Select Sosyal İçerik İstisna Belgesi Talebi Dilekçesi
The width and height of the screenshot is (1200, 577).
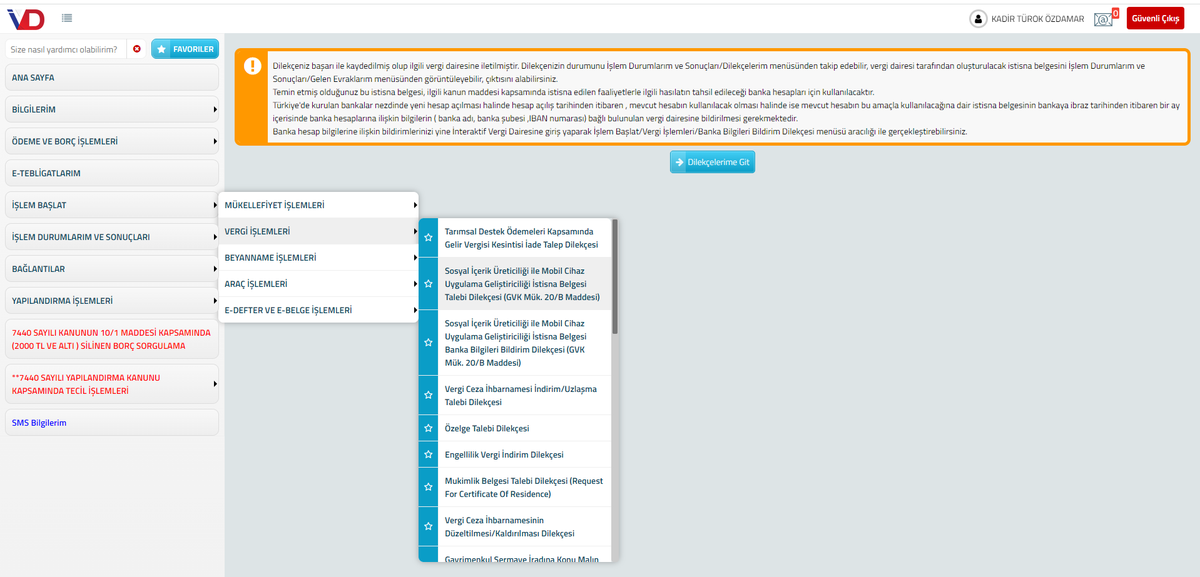tap(524, 283)
